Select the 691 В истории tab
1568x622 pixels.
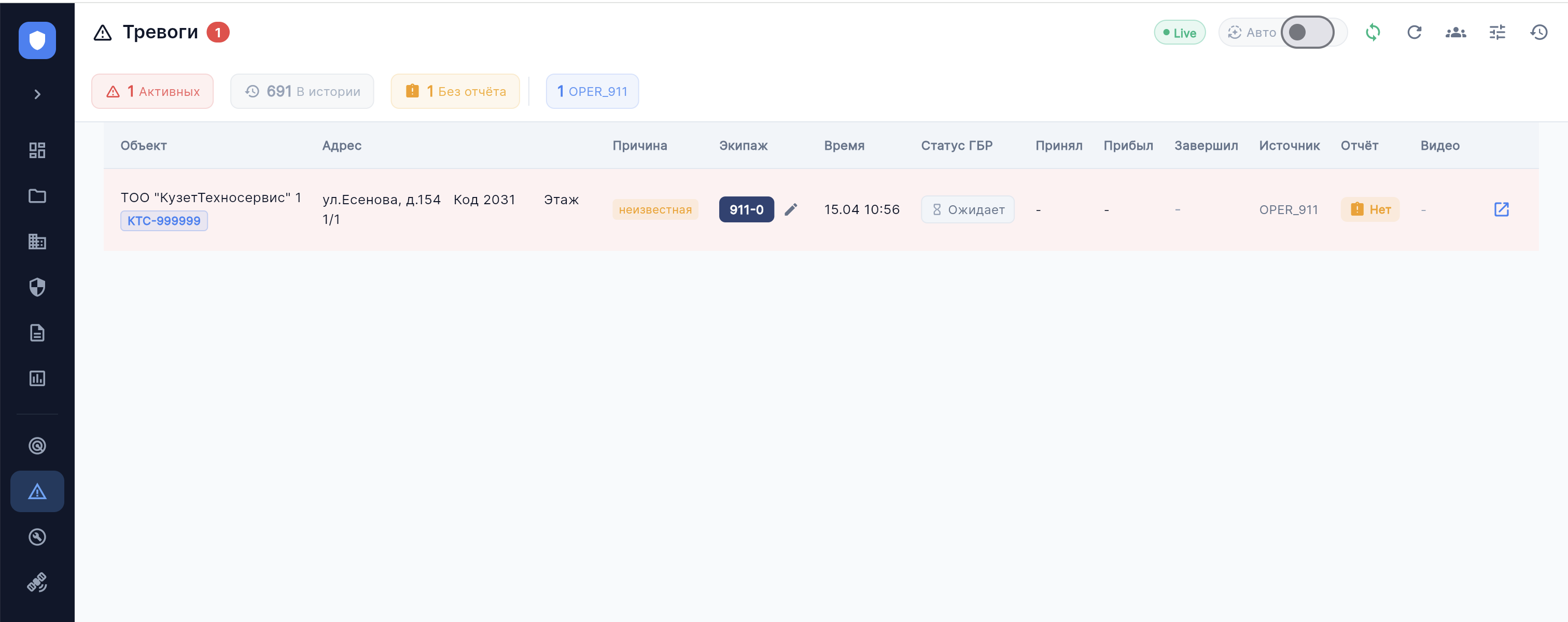click(x=302, y=91)
